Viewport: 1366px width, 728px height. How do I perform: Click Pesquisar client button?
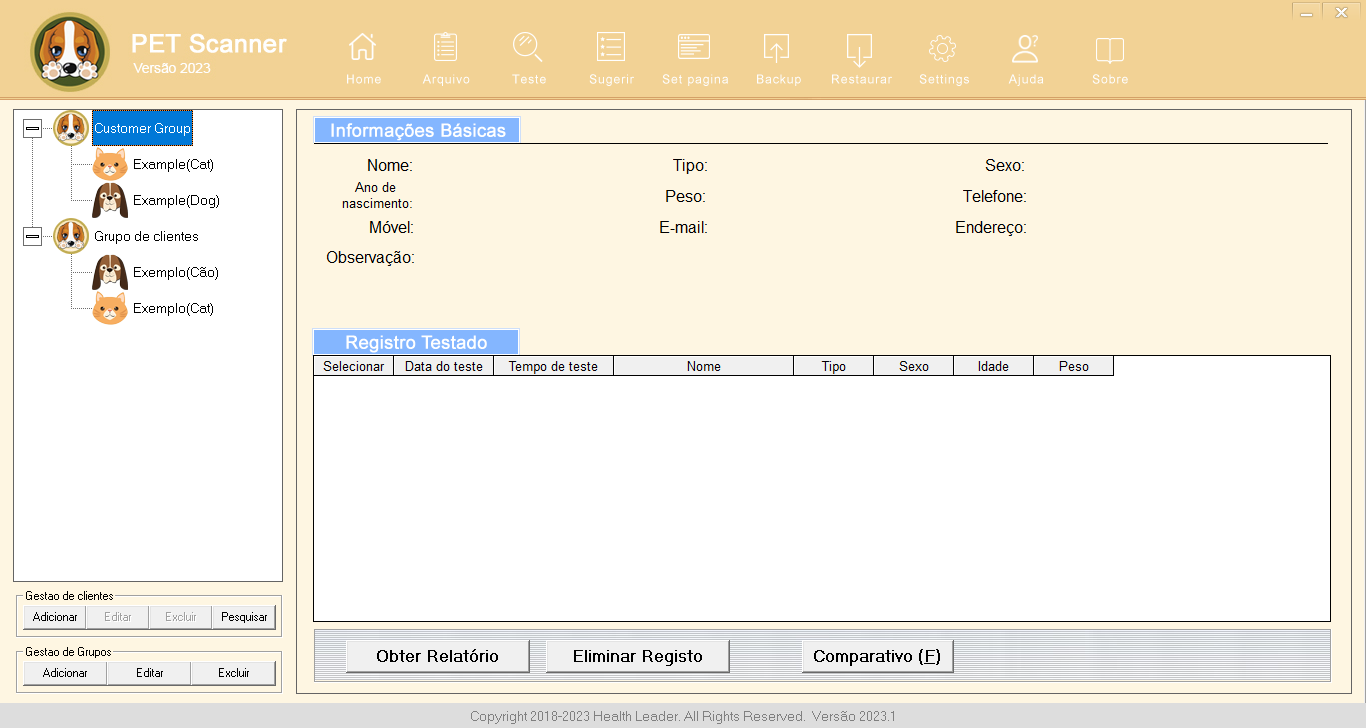point(244,617)
